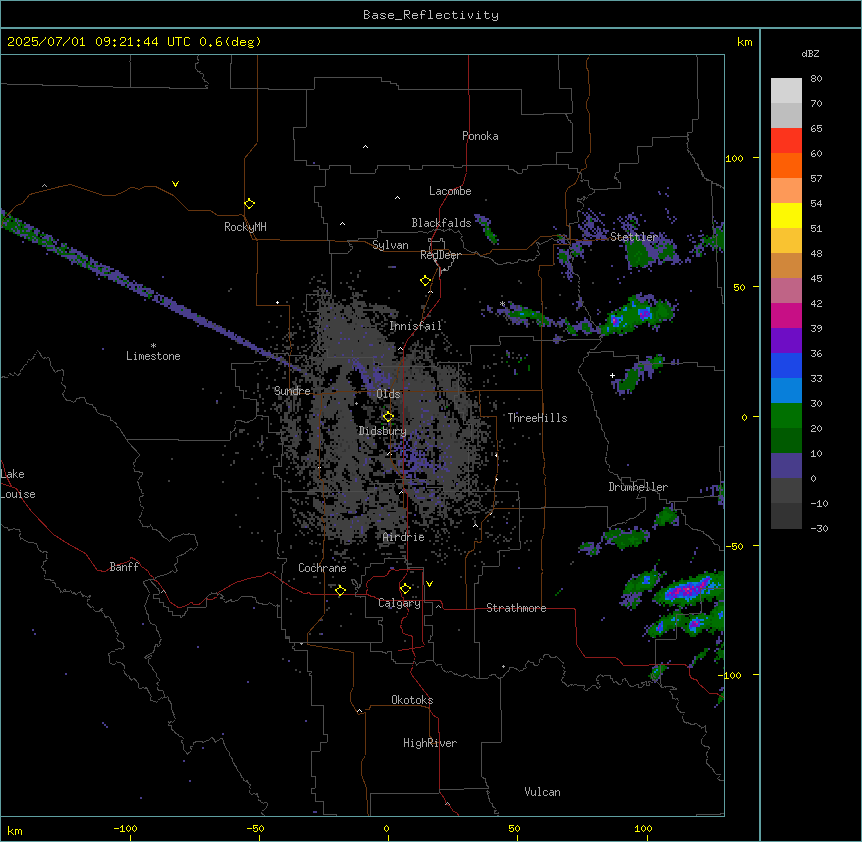Image resolution: width=862 pixels, height=842 pixels.
Task: Click the HighRiver city label
Action: 430,743
